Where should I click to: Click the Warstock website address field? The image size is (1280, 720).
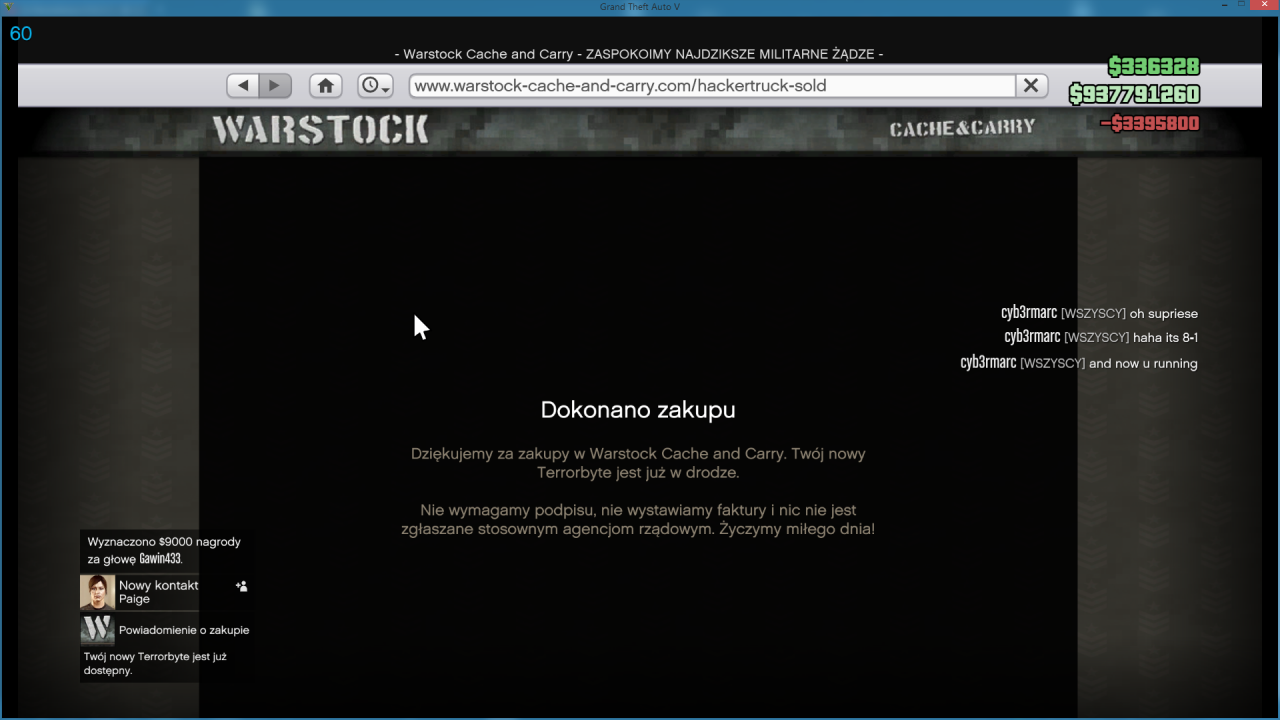(x=712, y=86)
